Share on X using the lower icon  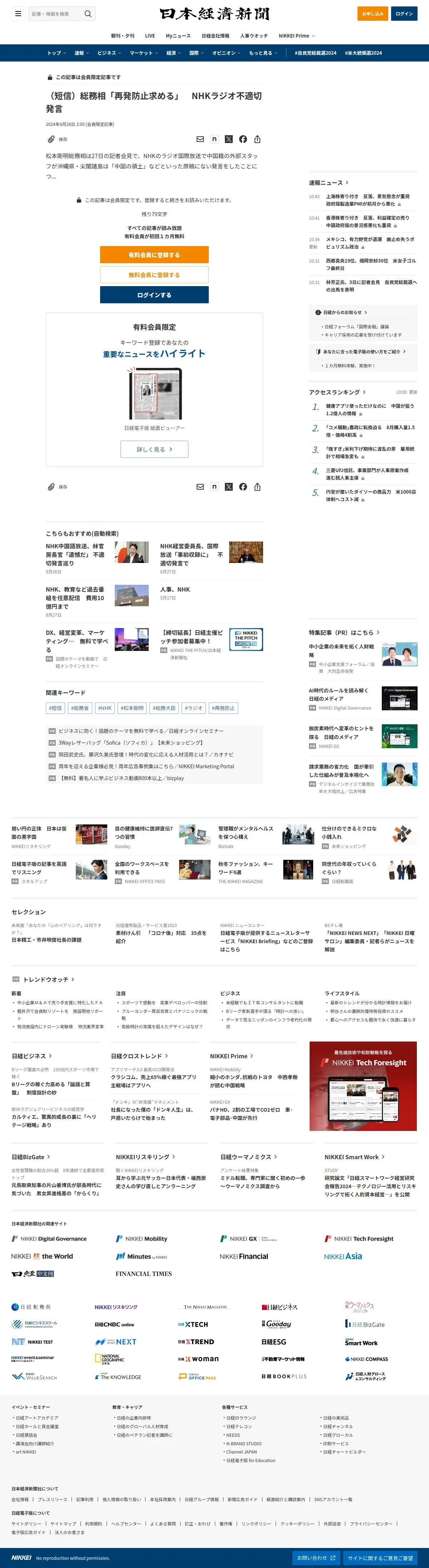[229, 487]
